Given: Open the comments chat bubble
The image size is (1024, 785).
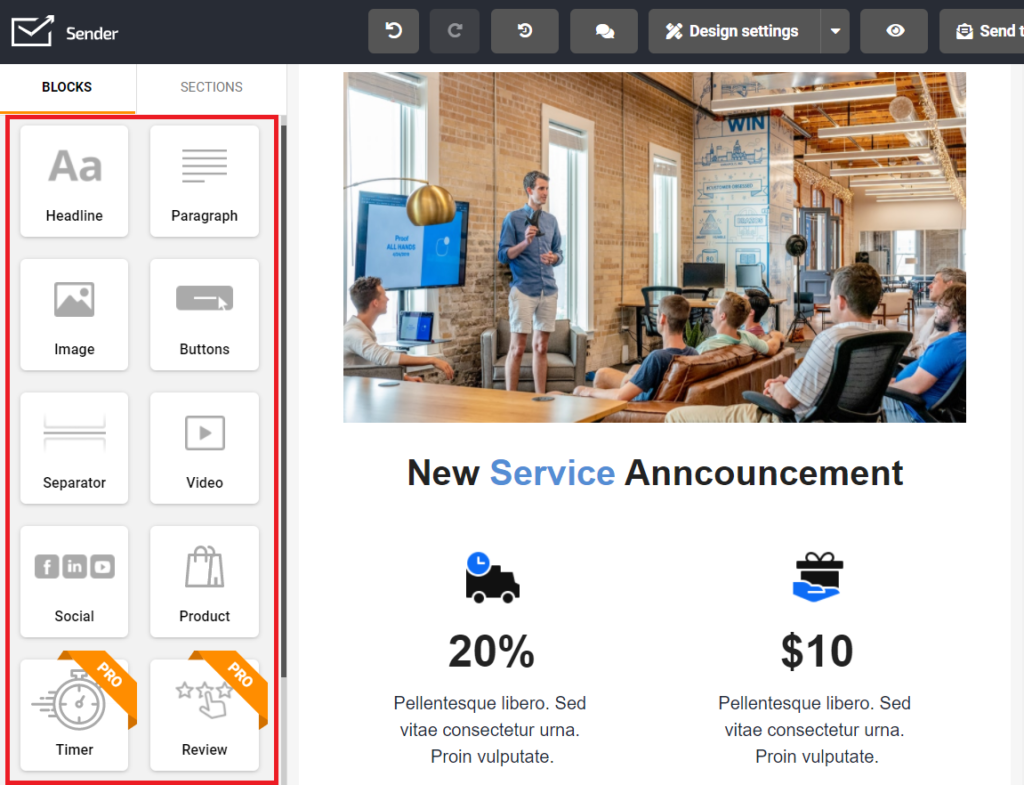Looking at the screenshot, I should coord(603,31).
